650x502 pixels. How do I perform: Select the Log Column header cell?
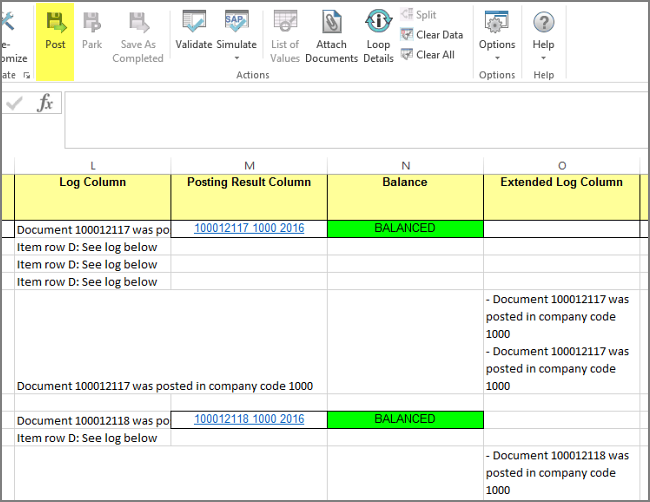(92, 197)
